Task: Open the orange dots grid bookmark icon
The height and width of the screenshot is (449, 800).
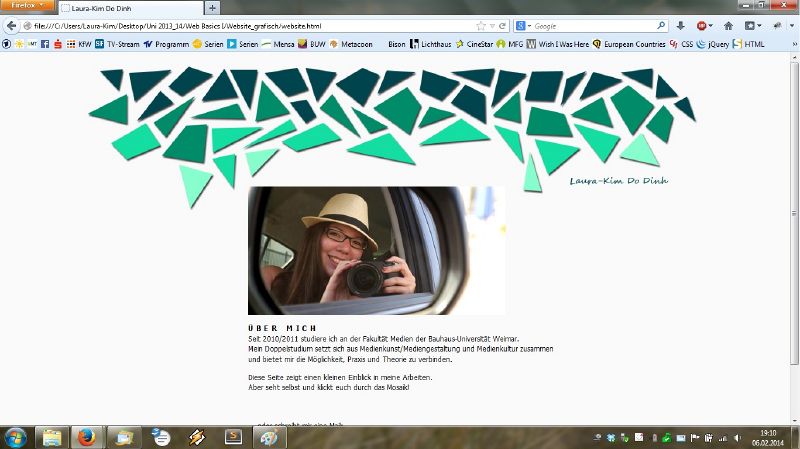Action: coord(71,44)
